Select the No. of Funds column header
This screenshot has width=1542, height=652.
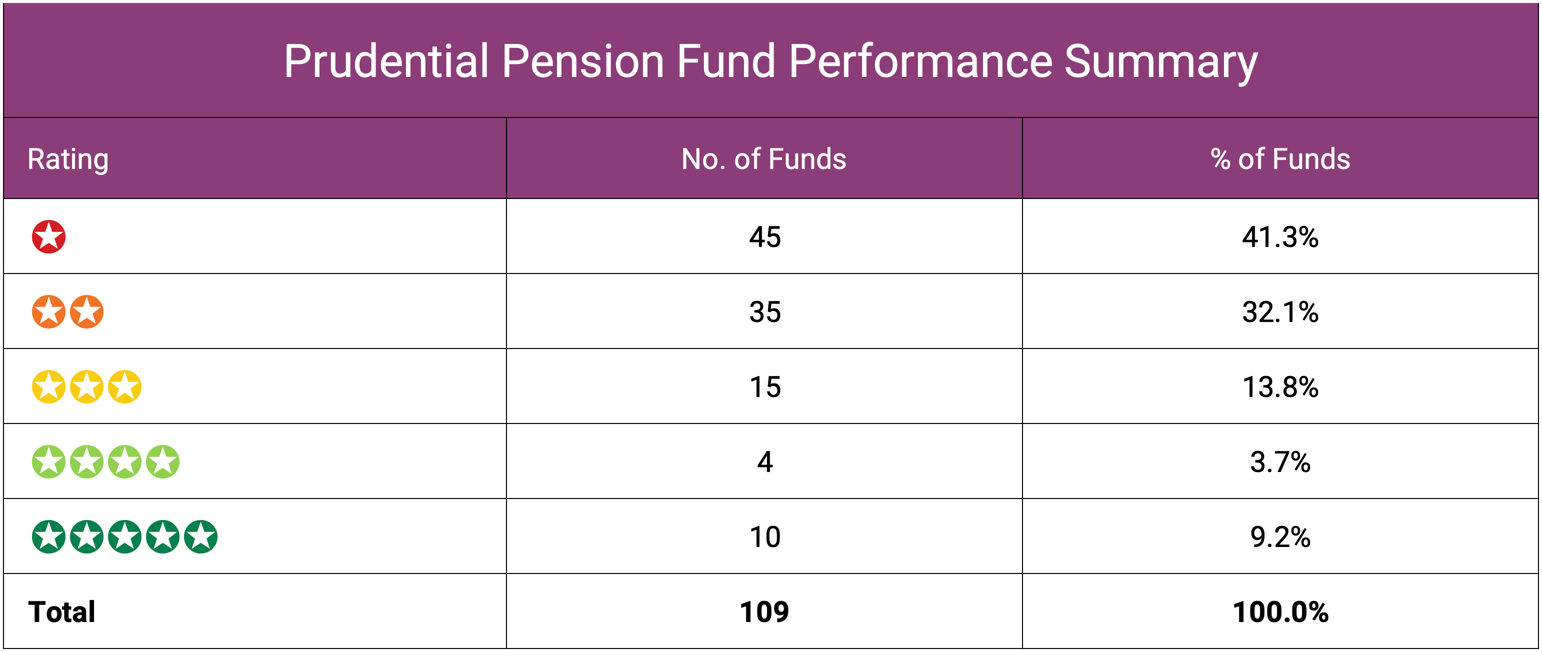764,159
